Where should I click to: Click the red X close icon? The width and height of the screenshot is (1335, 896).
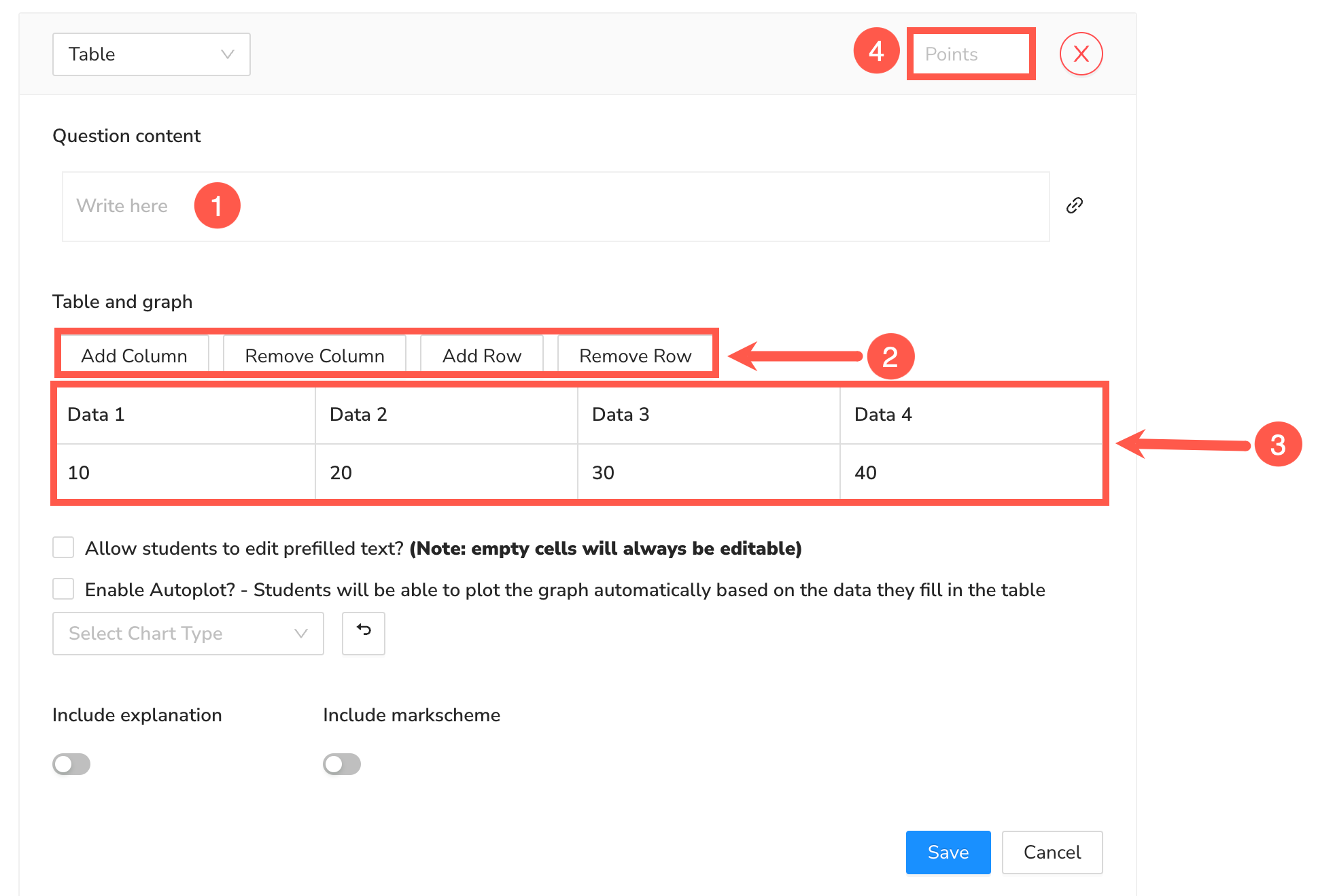1081,54
